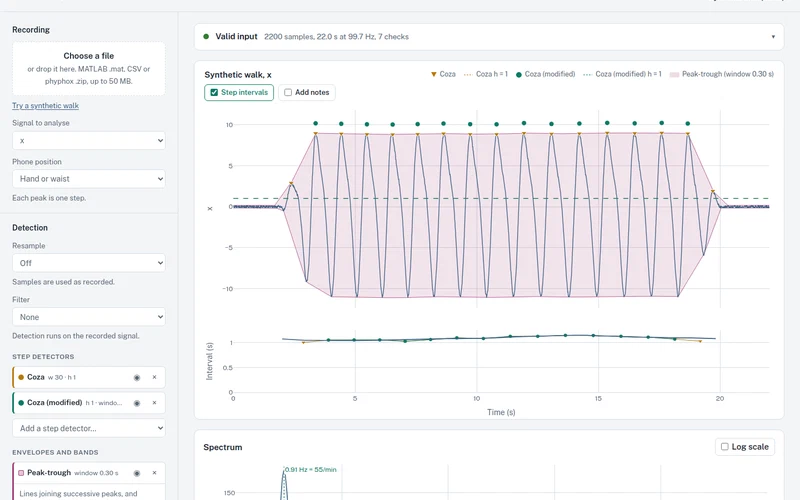Click the STEP DETECTORS heading
800x500 pixels.
click(43, 357)
